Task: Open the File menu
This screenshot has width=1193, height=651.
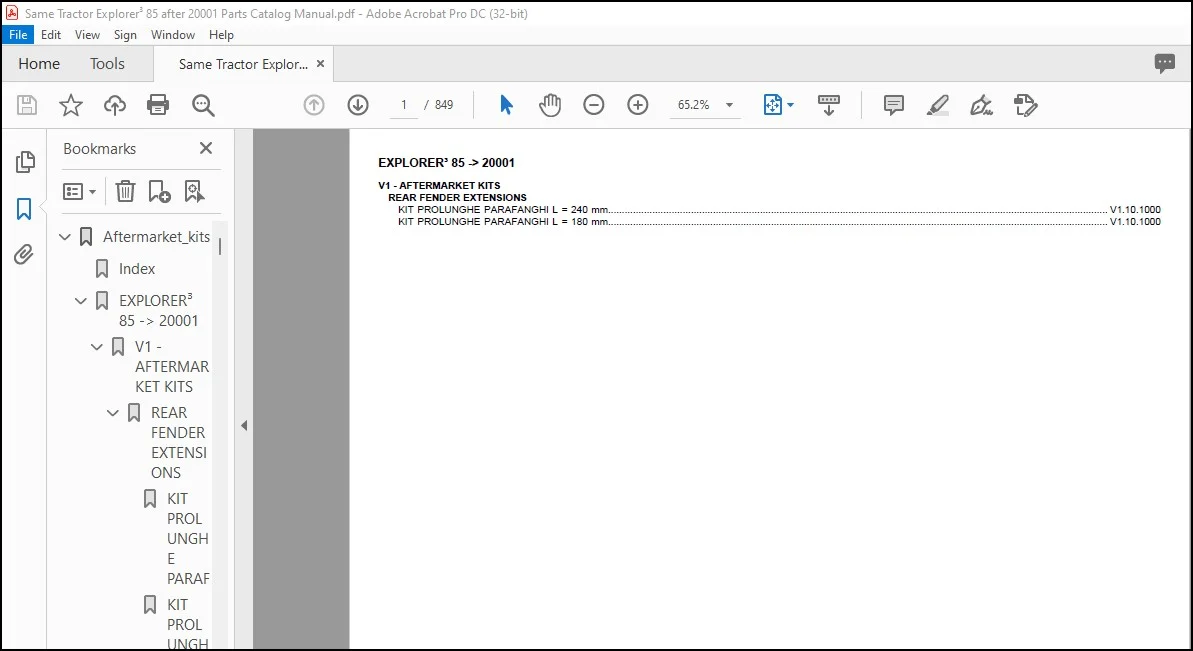Action: point(17,35)
